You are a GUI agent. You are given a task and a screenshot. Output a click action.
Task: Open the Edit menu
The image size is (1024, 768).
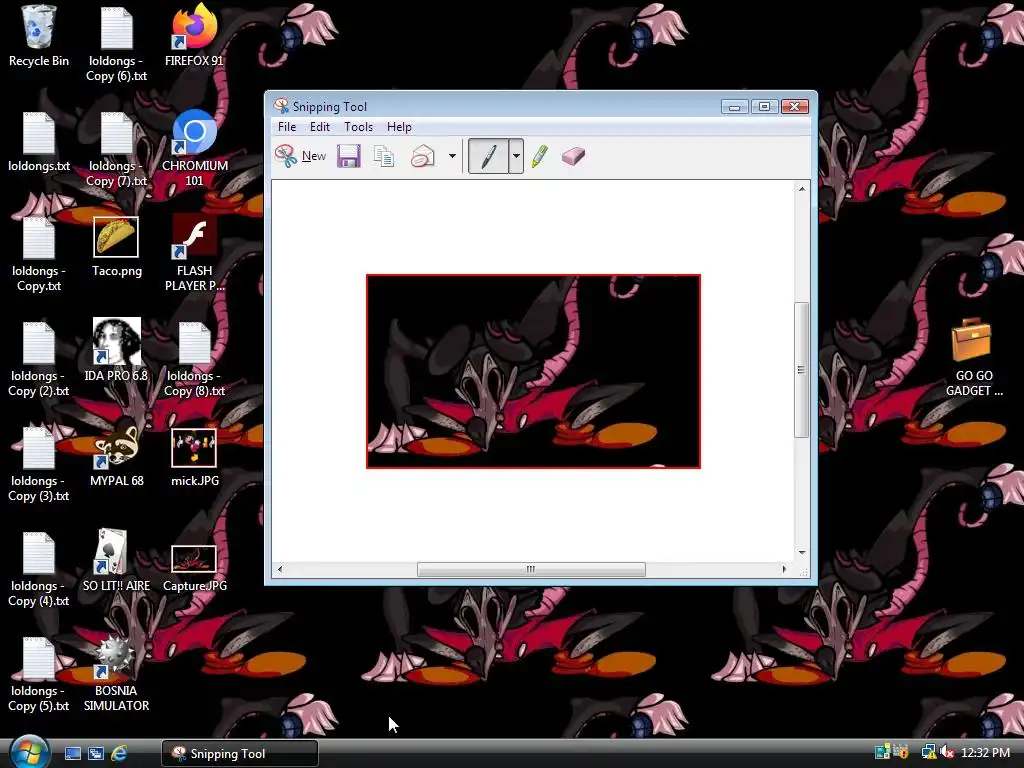click(319, 127)
